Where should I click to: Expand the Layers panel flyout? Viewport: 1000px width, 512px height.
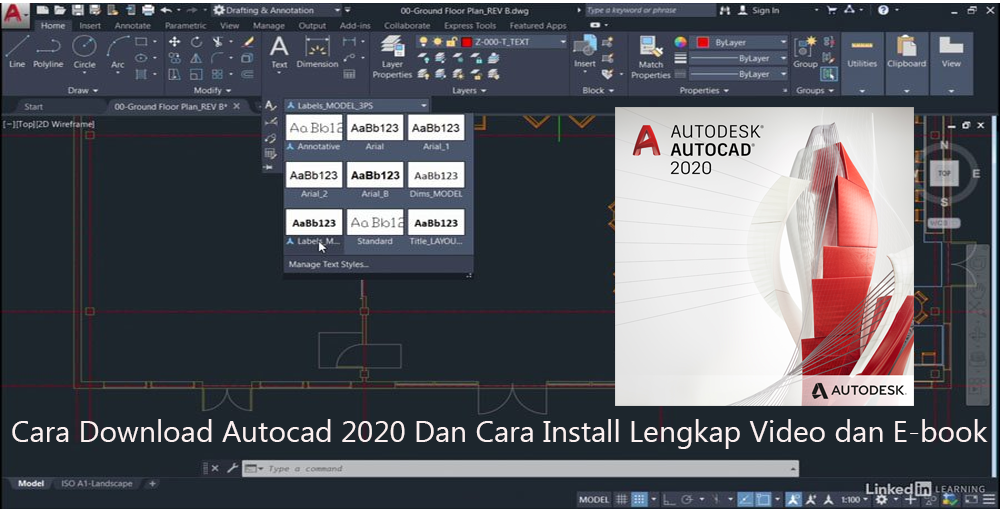tap(469, 91)
